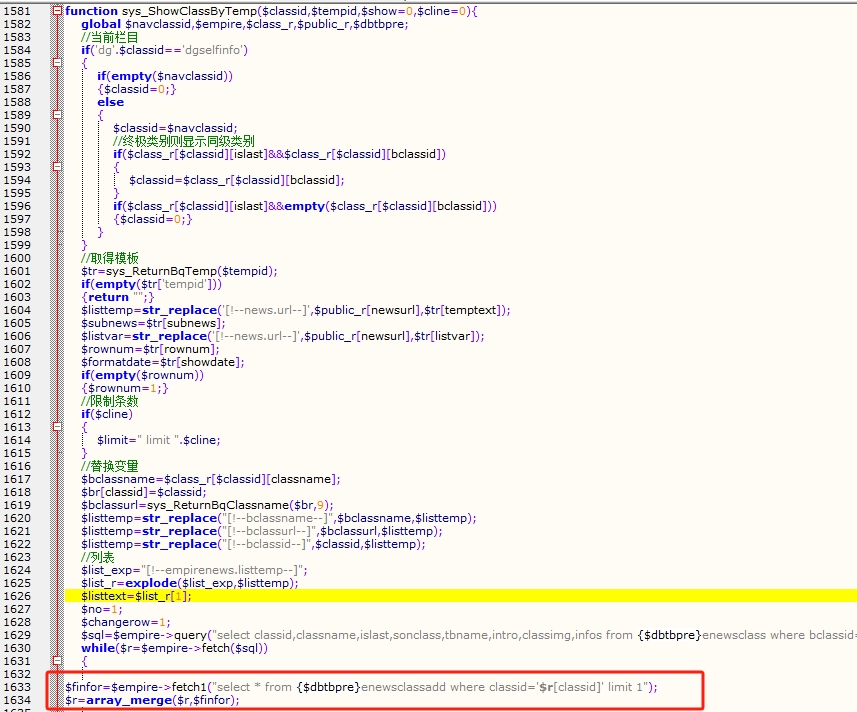Collapse the else block fold at line 1589
The image size is (857, 712).
[57, 115]
